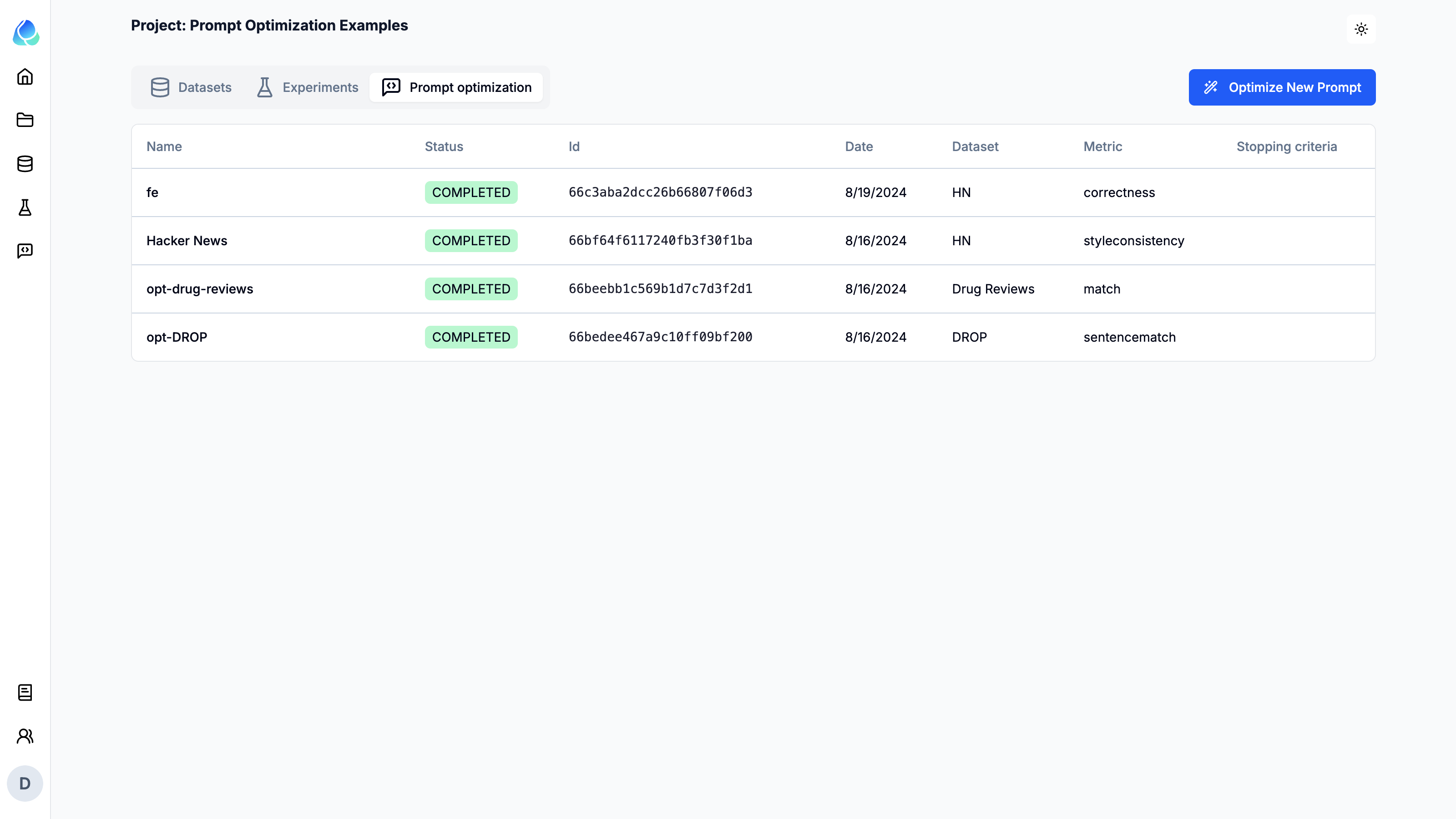
Task: Toggle the light/dark theme sun button
Action: (x=1361, y=29)
